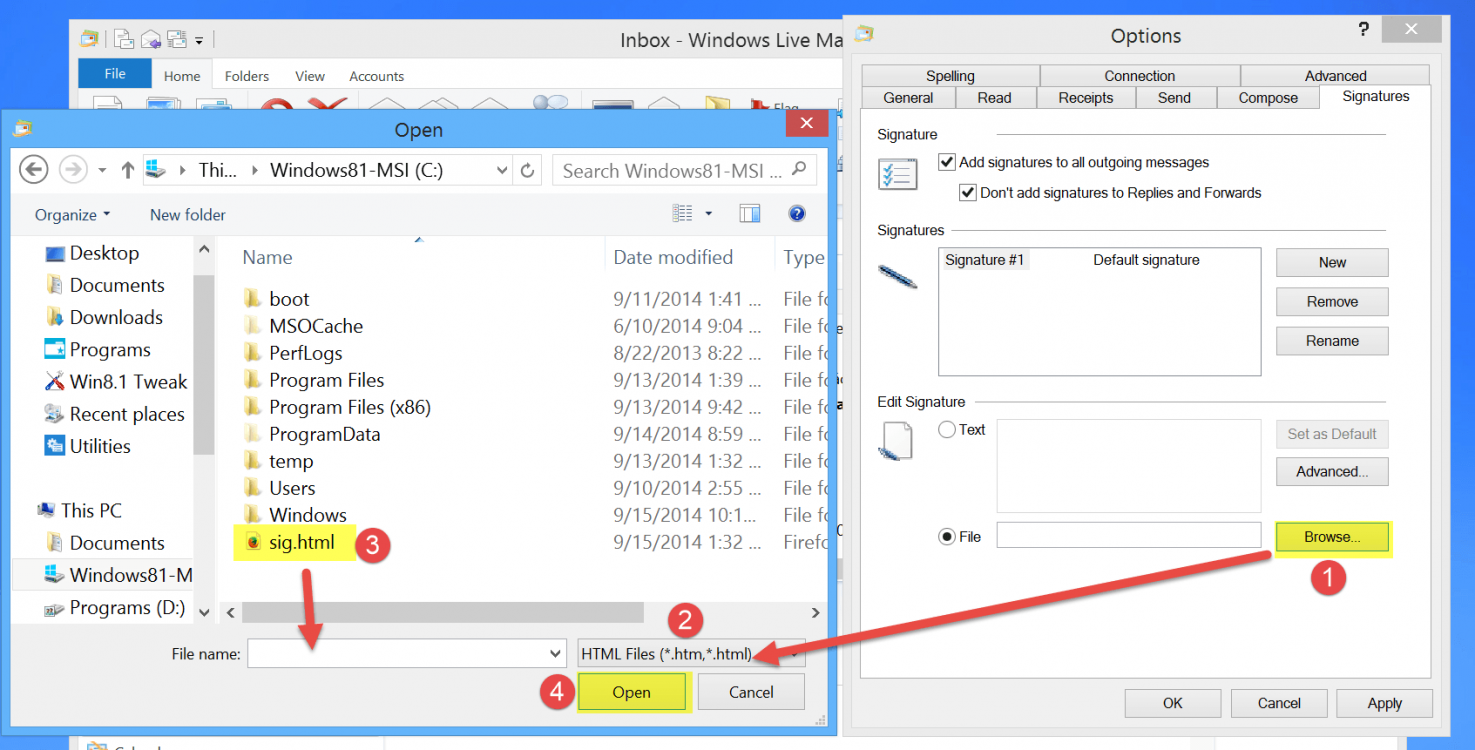Select the Text signature radio button
This screenshot has height=750, width=1475.
[946, 430]
